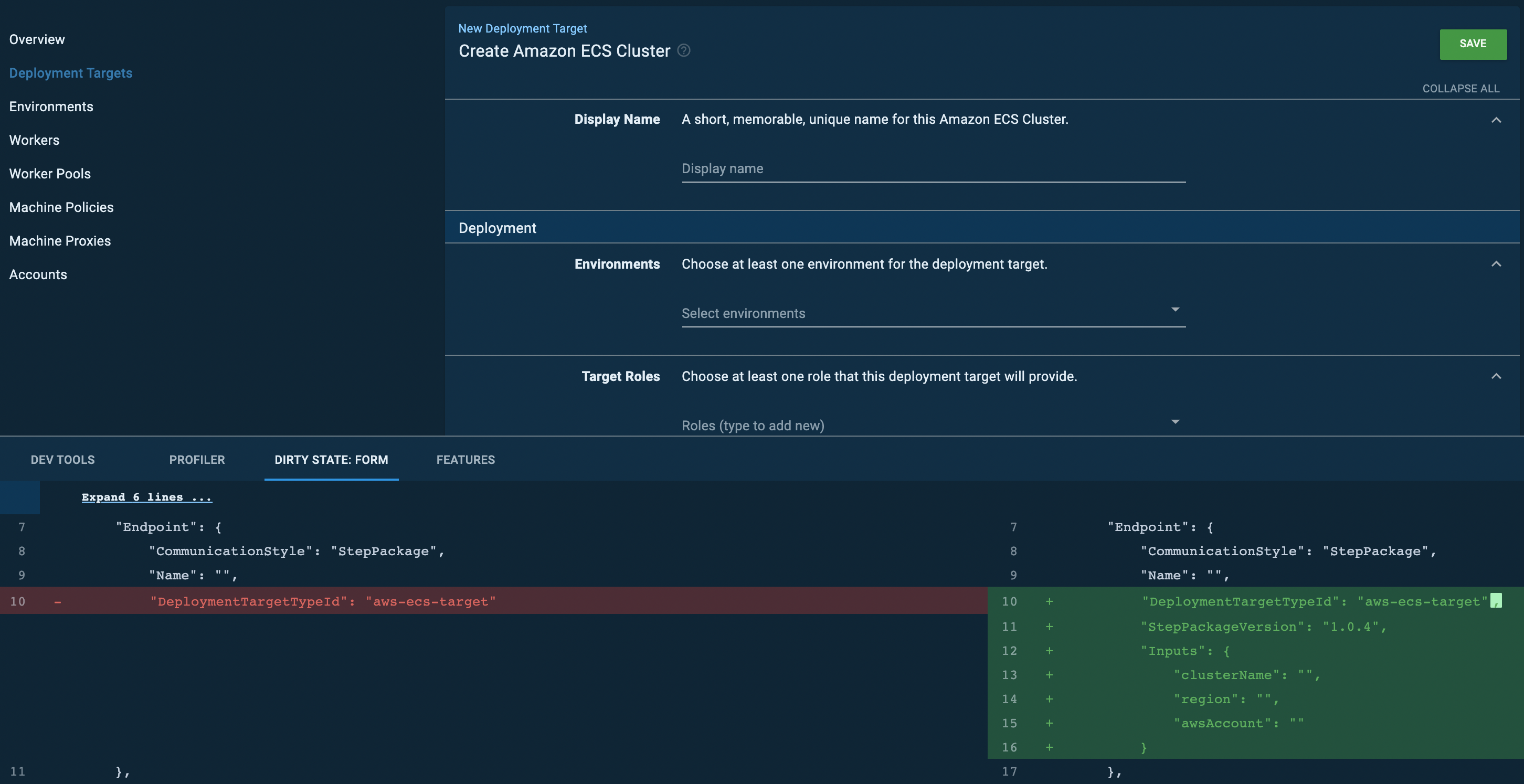Click the SAVE button

tap(1473, 44)
